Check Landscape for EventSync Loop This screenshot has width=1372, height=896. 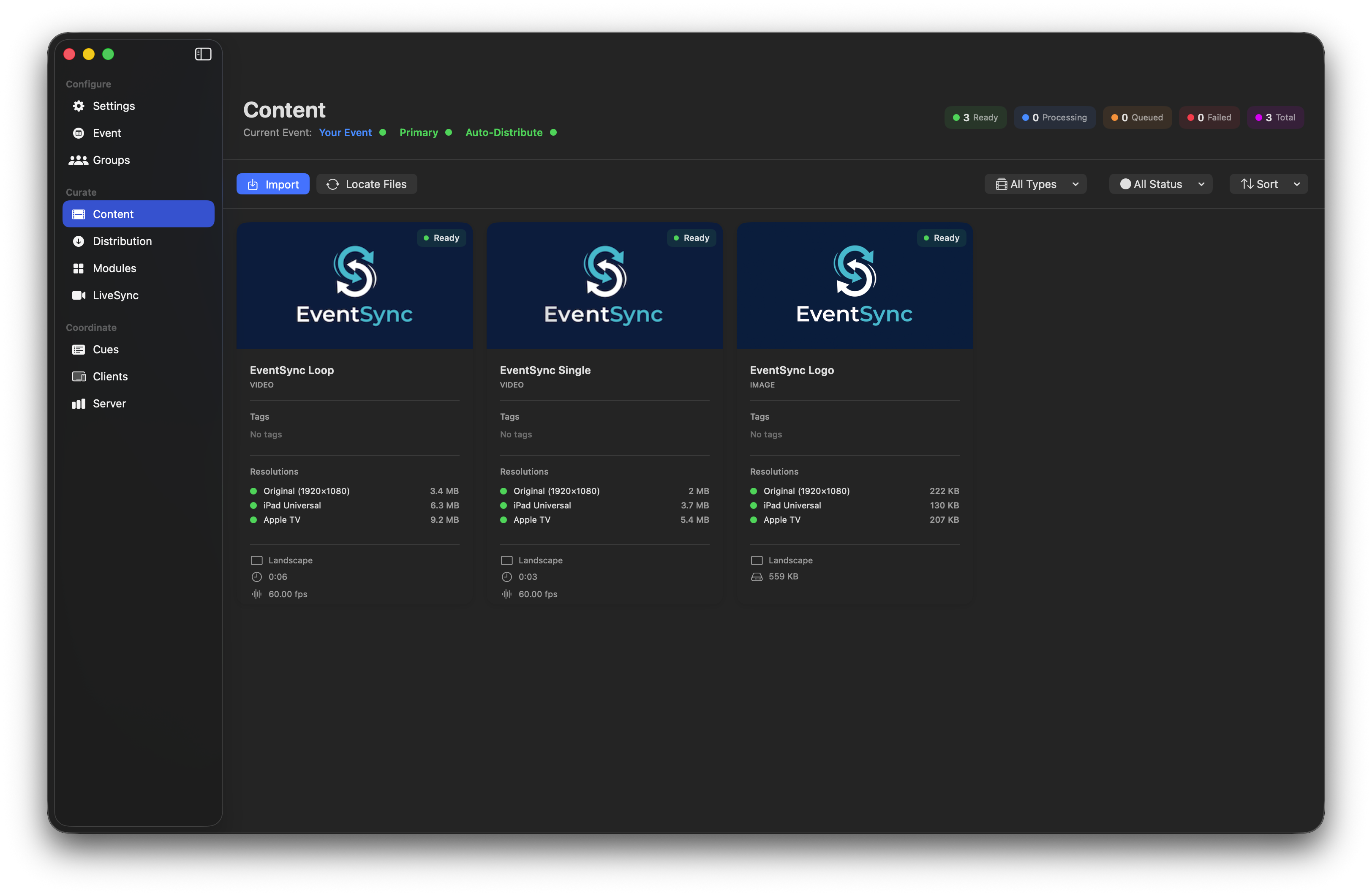click(257, 560)
